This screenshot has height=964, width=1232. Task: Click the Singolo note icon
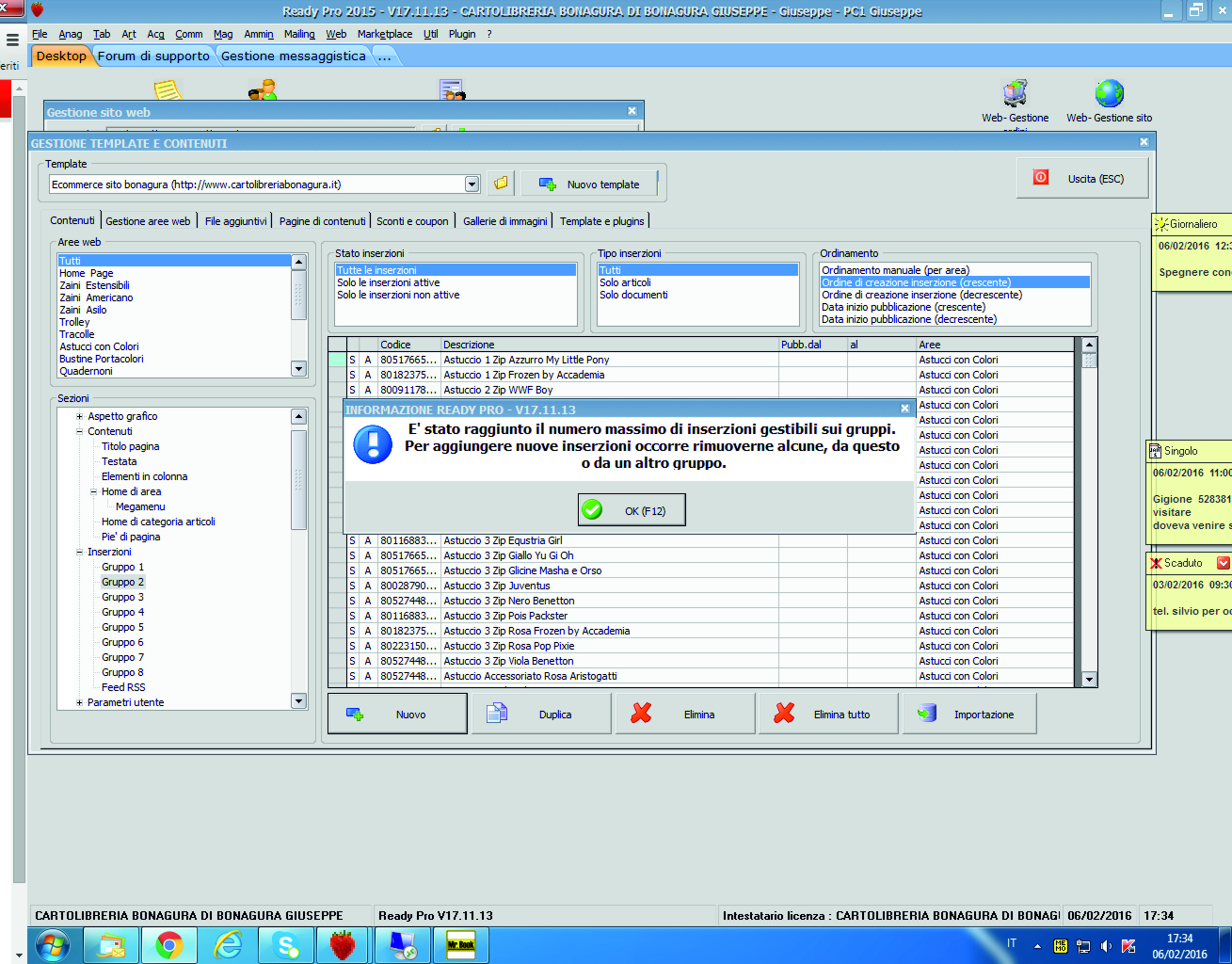click(x=1156, y=451)
